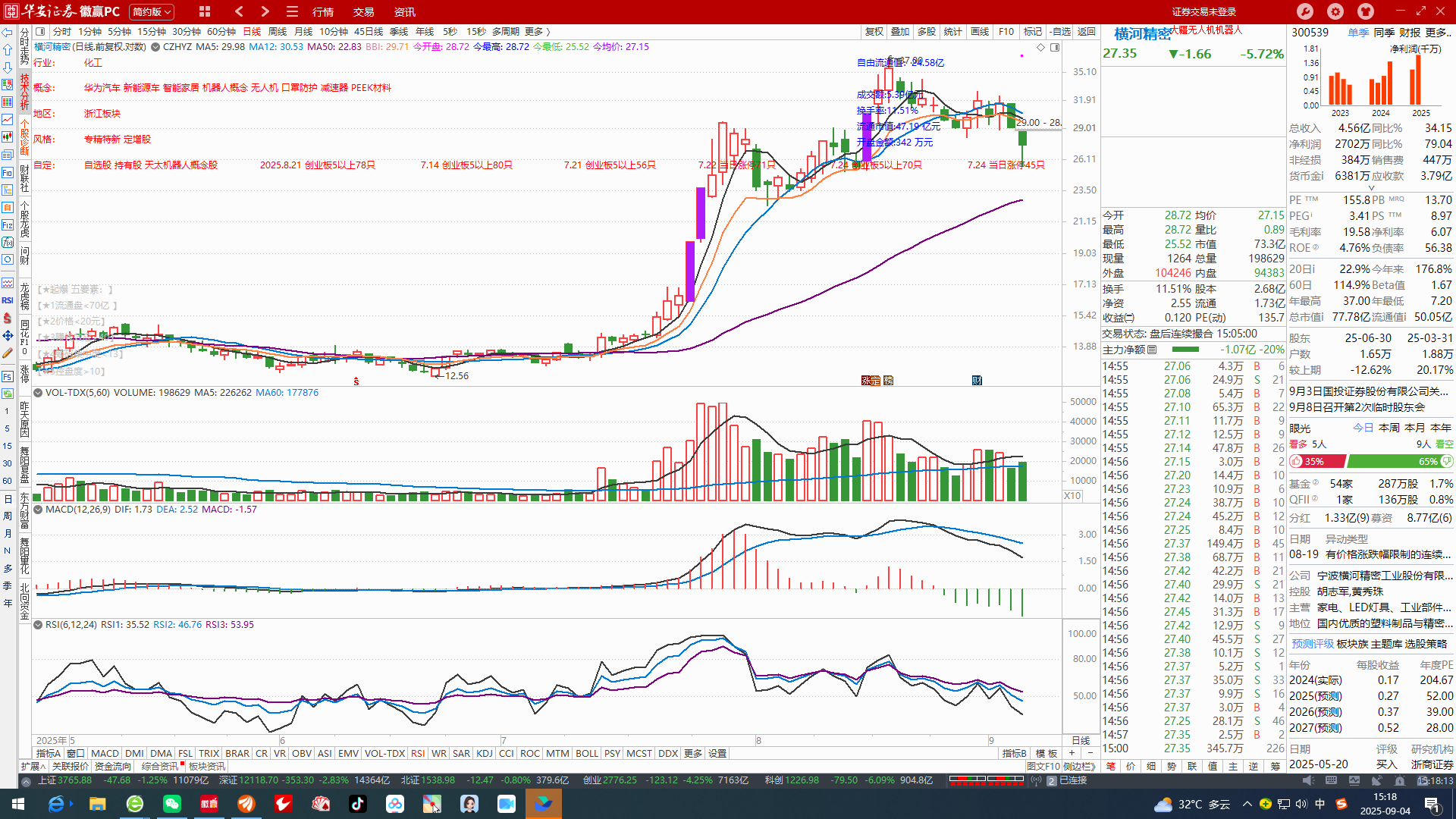Open 指标B indicator selector
This screenshot has width=1456, height=819.
(1014, 754)
